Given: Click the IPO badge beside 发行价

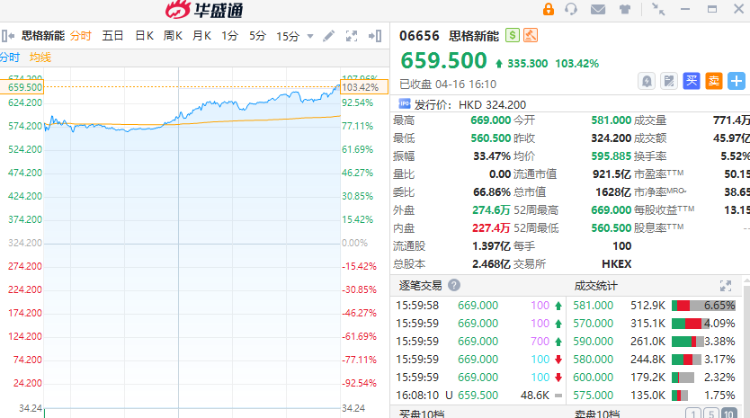Looking at the screenshot, I should (405, 104).
